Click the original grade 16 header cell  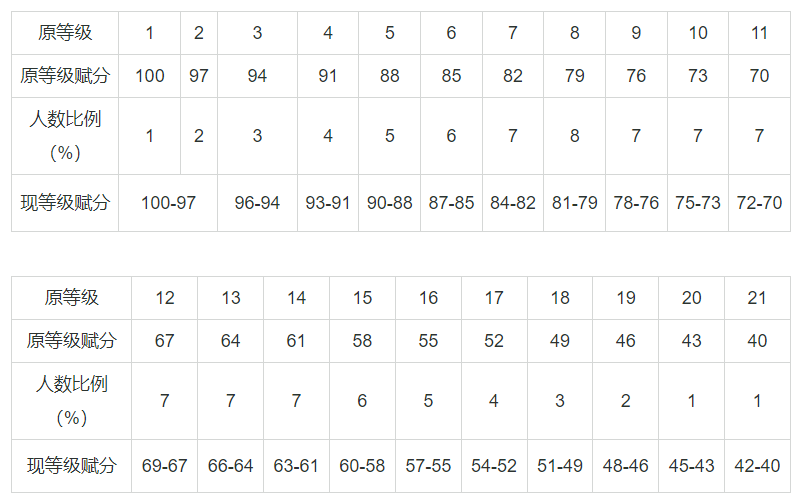point(428,298)
